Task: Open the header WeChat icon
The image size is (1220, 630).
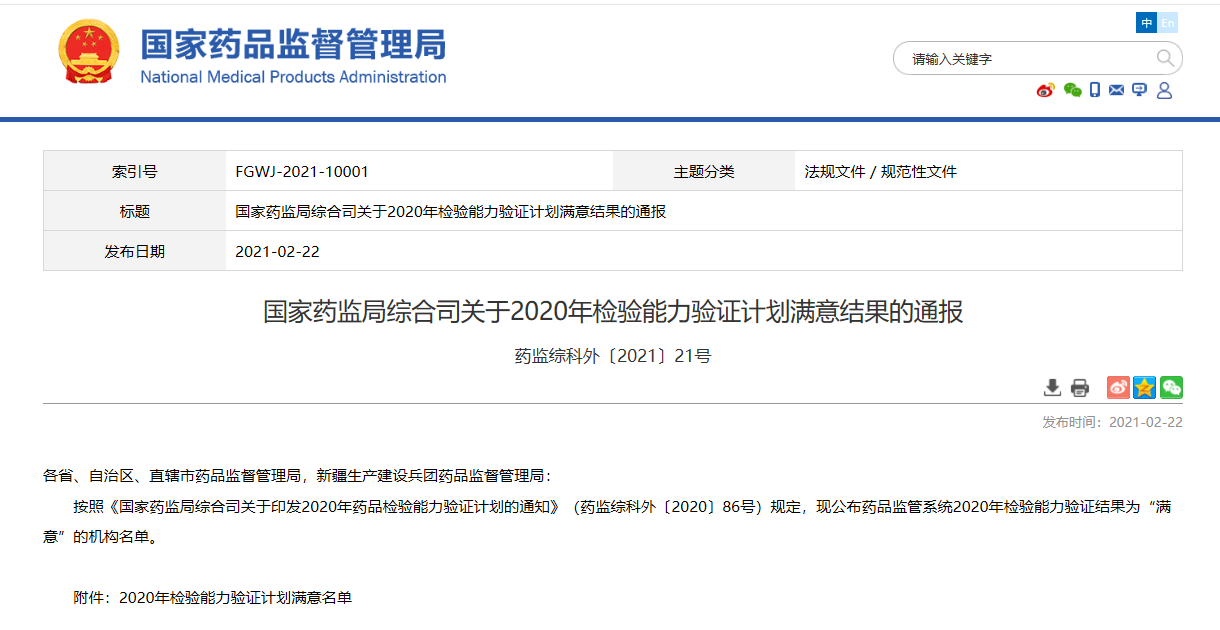Action: (1073, 90)
